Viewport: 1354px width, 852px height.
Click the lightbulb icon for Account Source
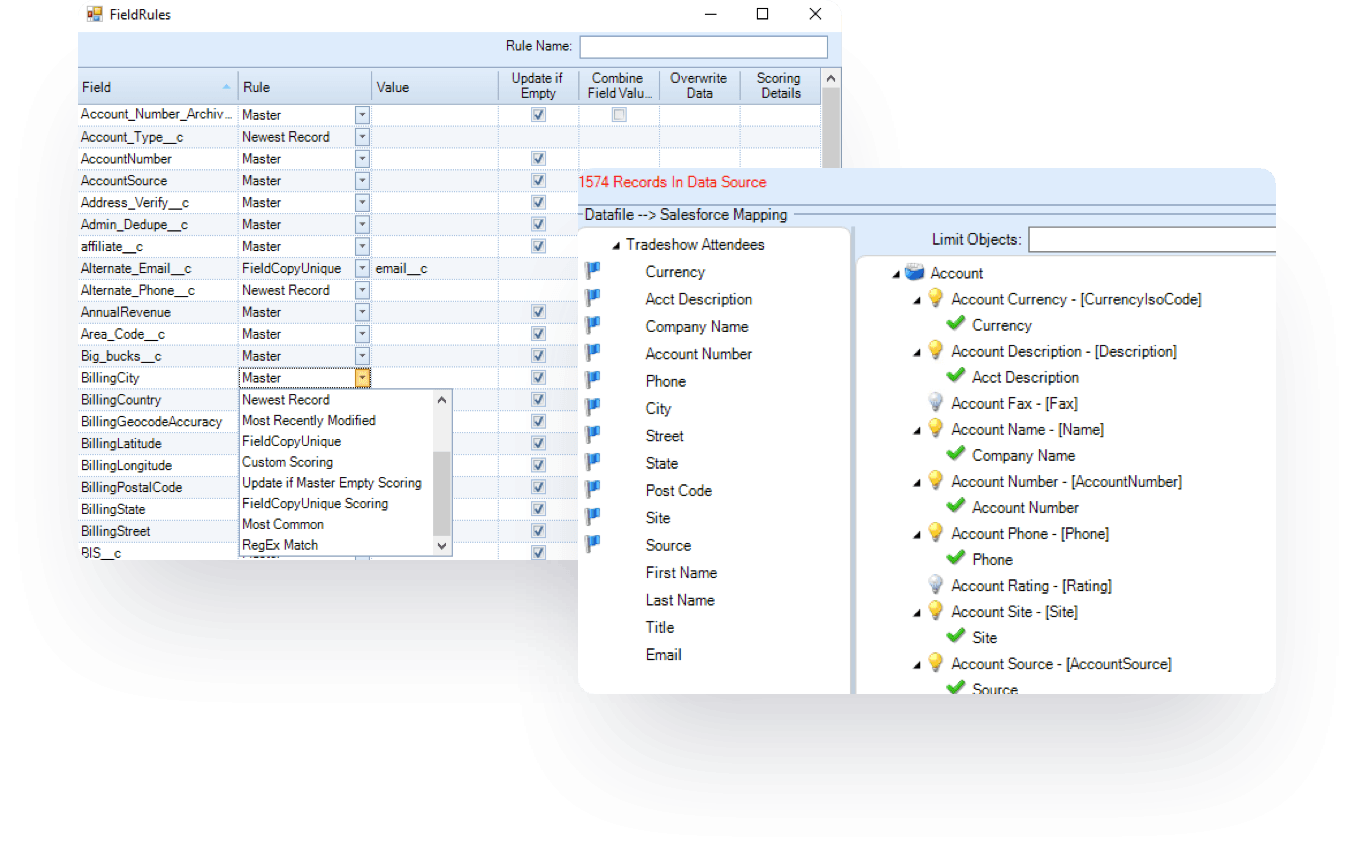coord(935,662)
